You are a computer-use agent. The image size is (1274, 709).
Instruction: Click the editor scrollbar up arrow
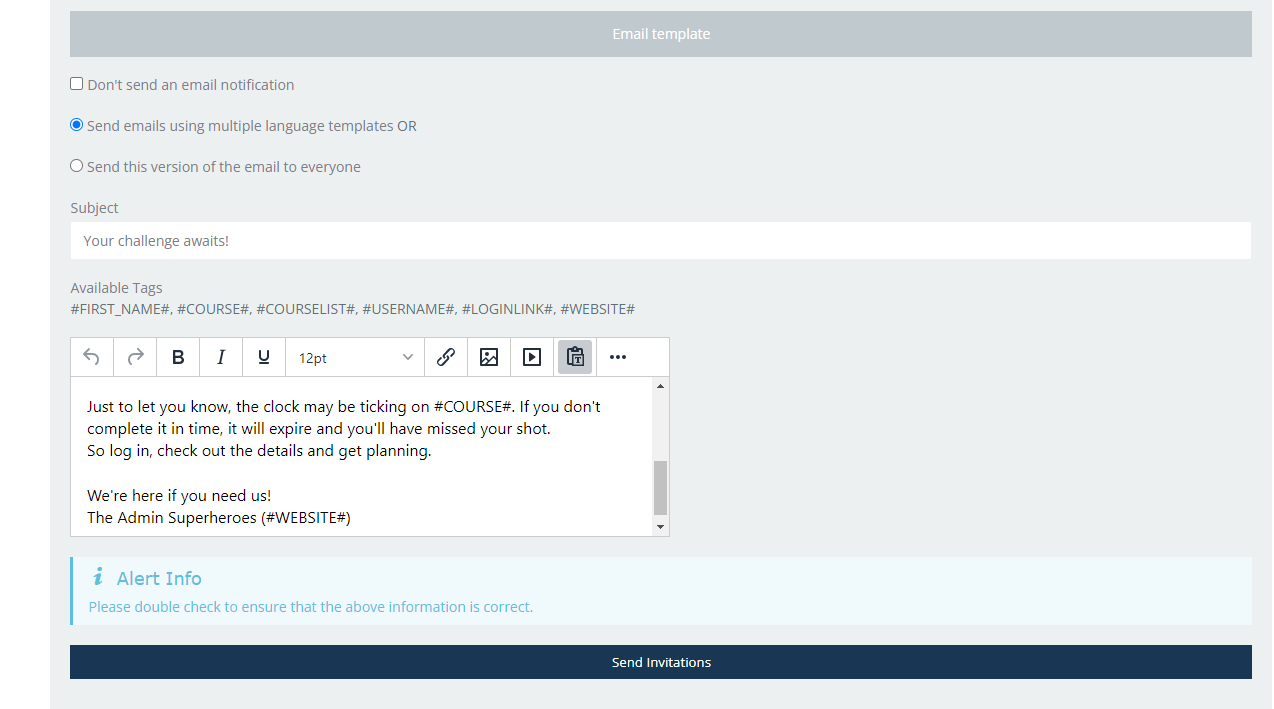(660, 386)
